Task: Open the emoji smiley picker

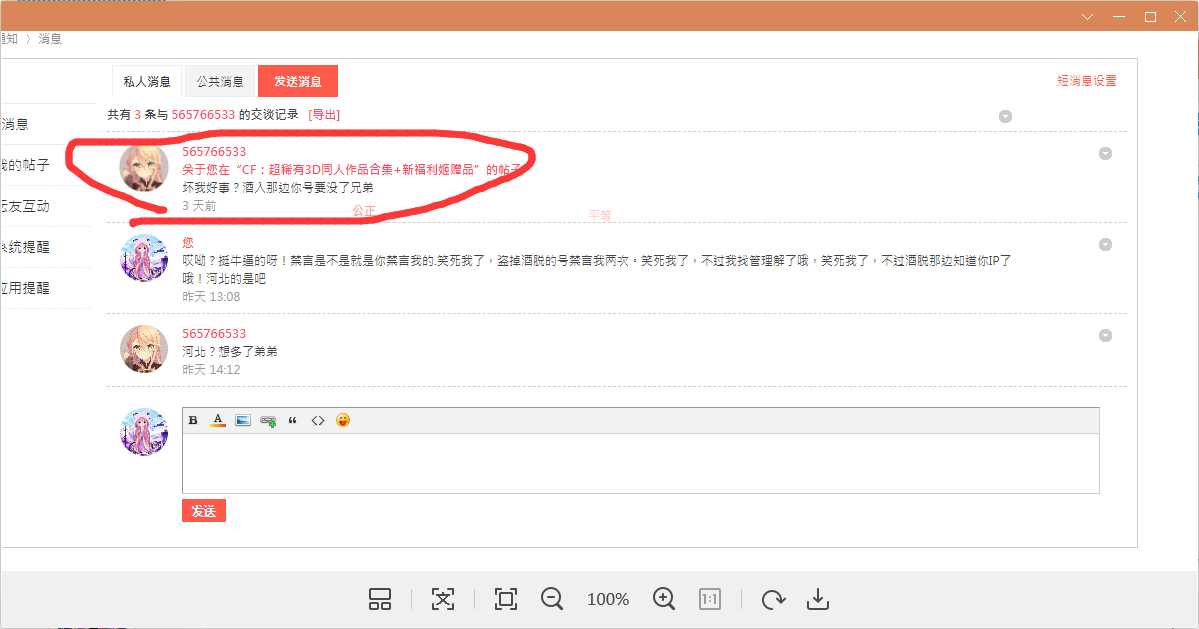Action: (x=343, y=420)
